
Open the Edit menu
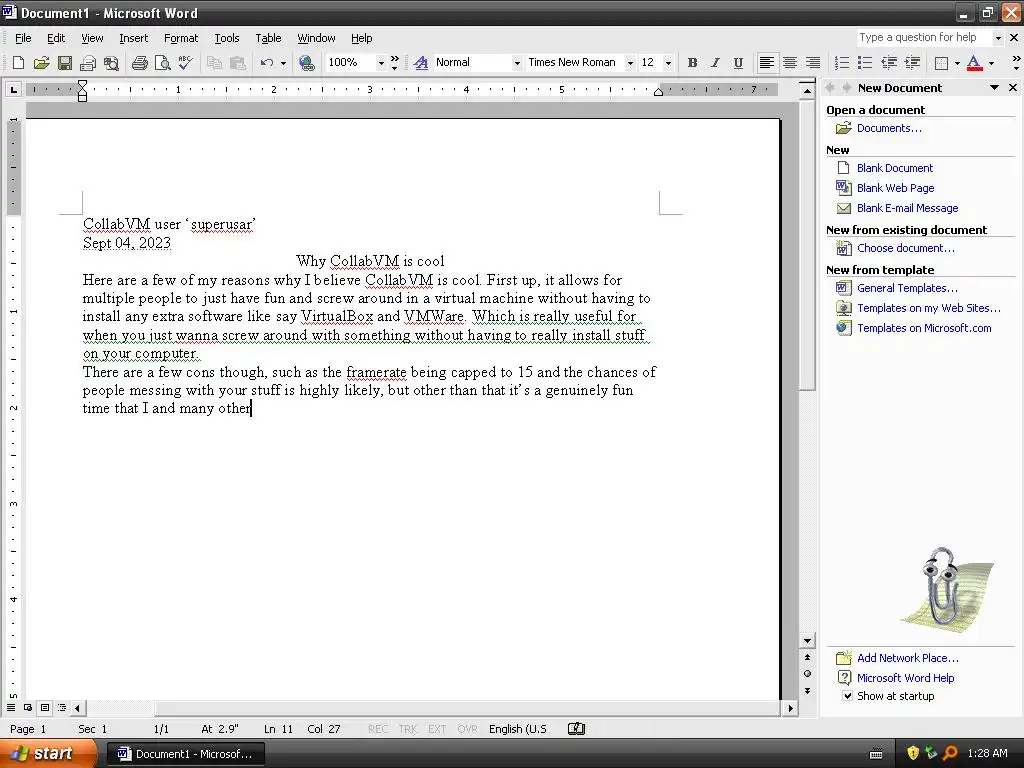pos(56,38)
